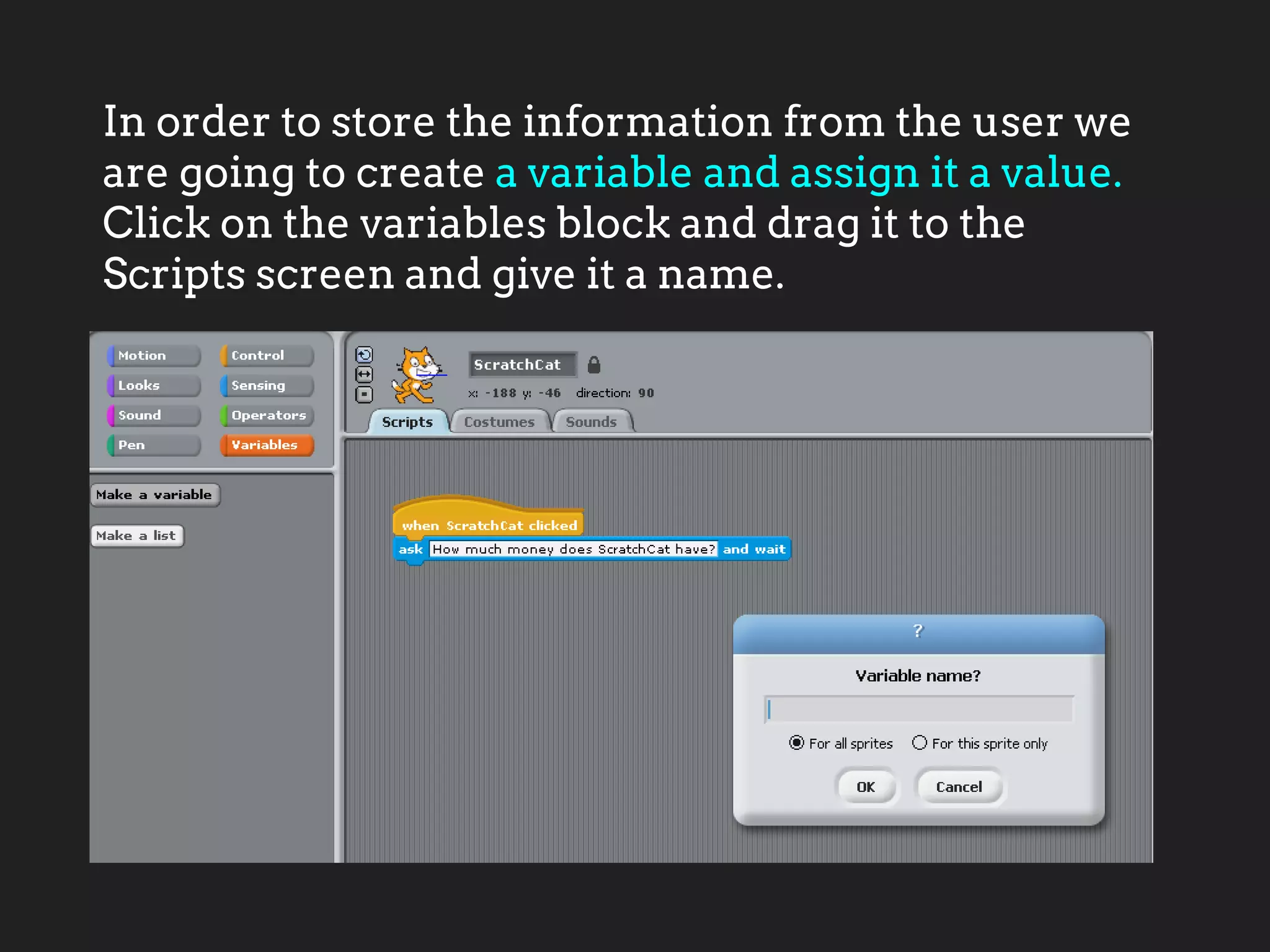
Task: Click the Variable name input field
Action: pyautogui.click(x=918, y=709)
